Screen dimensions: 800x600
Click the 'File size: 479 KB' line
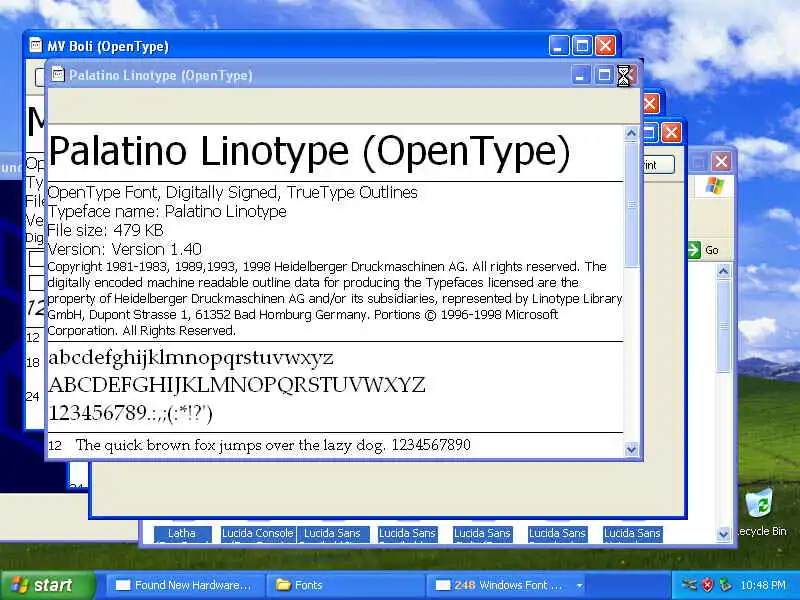105,230
